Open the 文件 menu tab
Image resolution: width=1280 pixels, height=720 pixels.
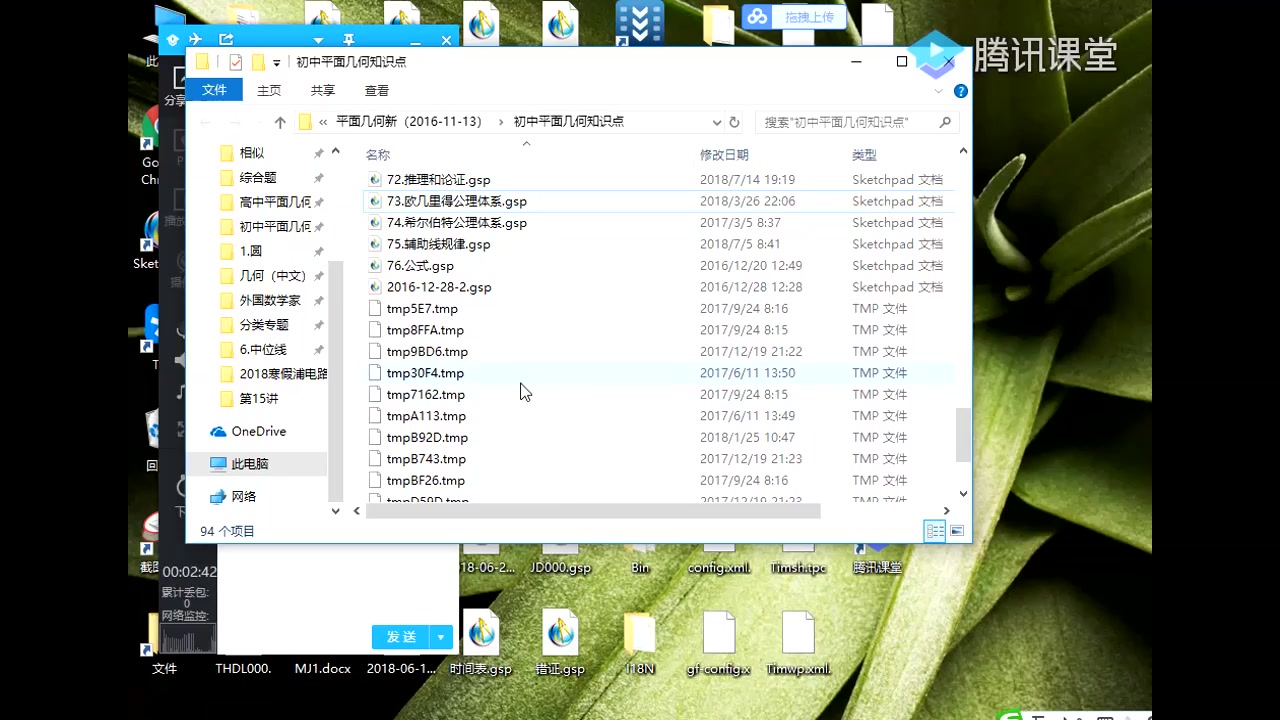tap(214, 90)
